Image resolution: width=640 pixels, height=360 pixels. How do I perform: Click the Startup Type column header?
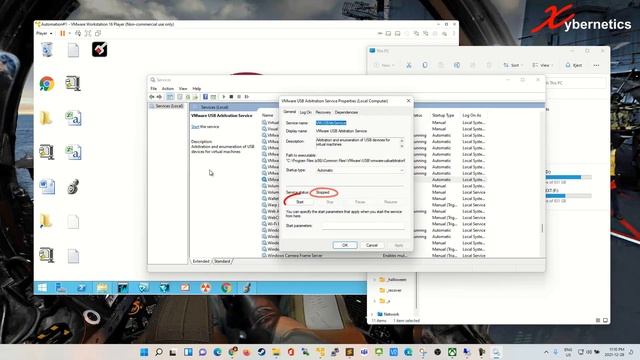point(443,116)
